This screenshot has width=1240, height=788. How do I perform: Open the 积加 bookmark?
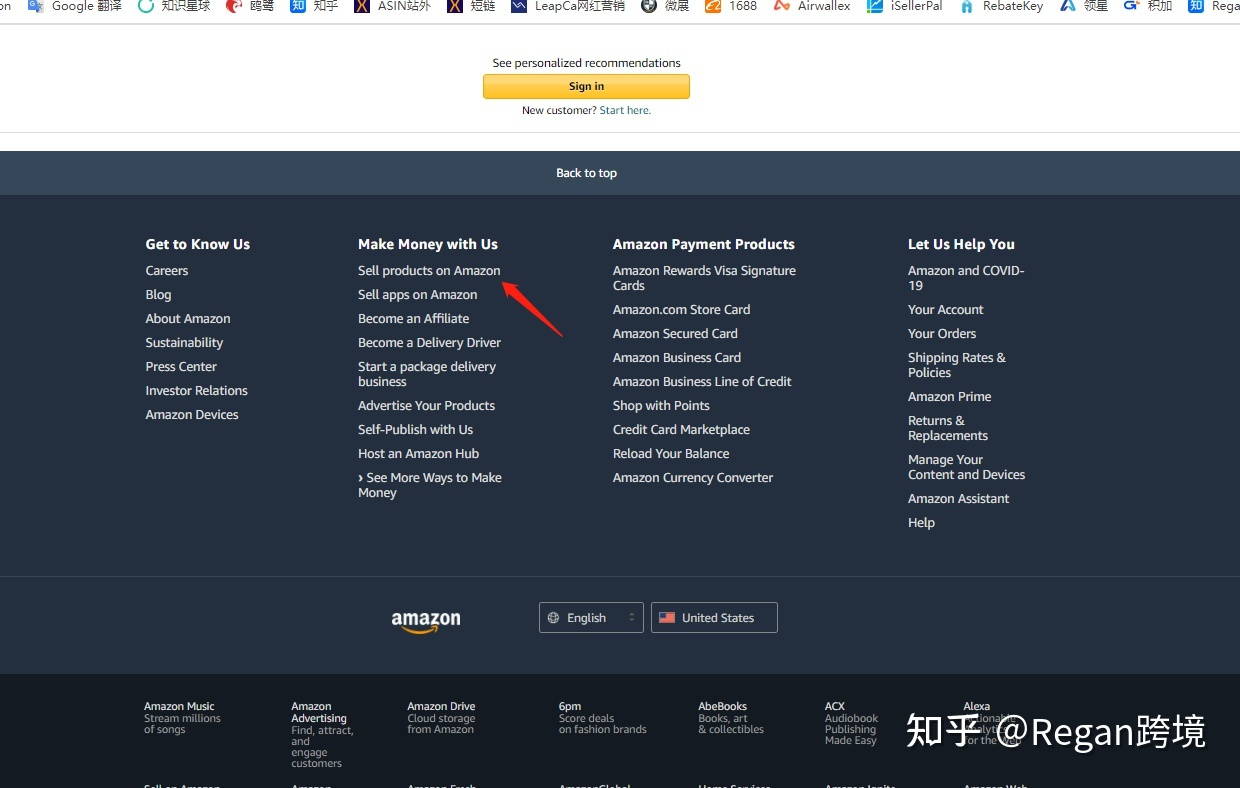coord(1148,6)
